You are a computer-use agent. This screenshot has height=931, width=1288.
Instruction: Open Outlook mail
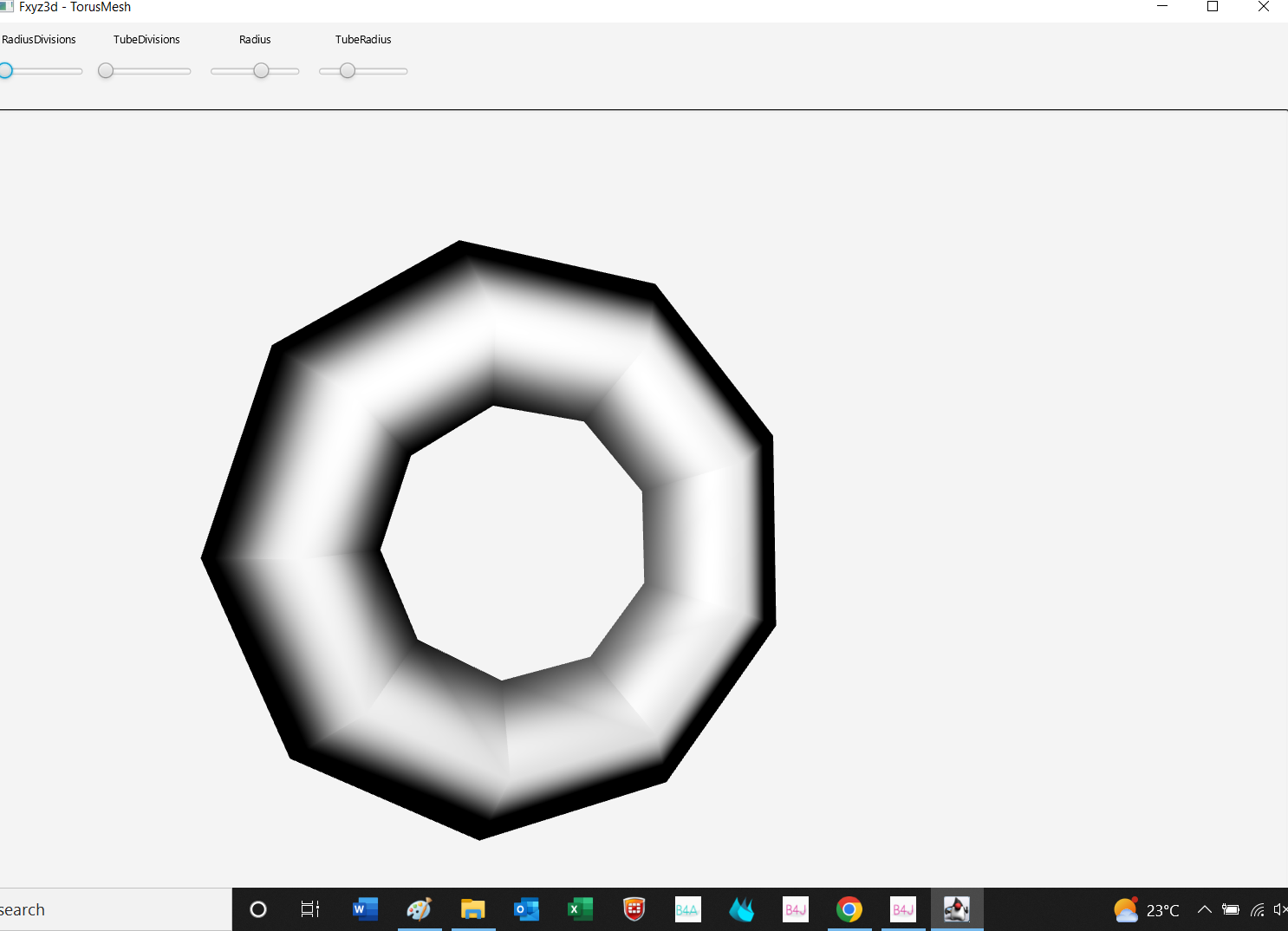pyautogui.click(x=526, y=909)
